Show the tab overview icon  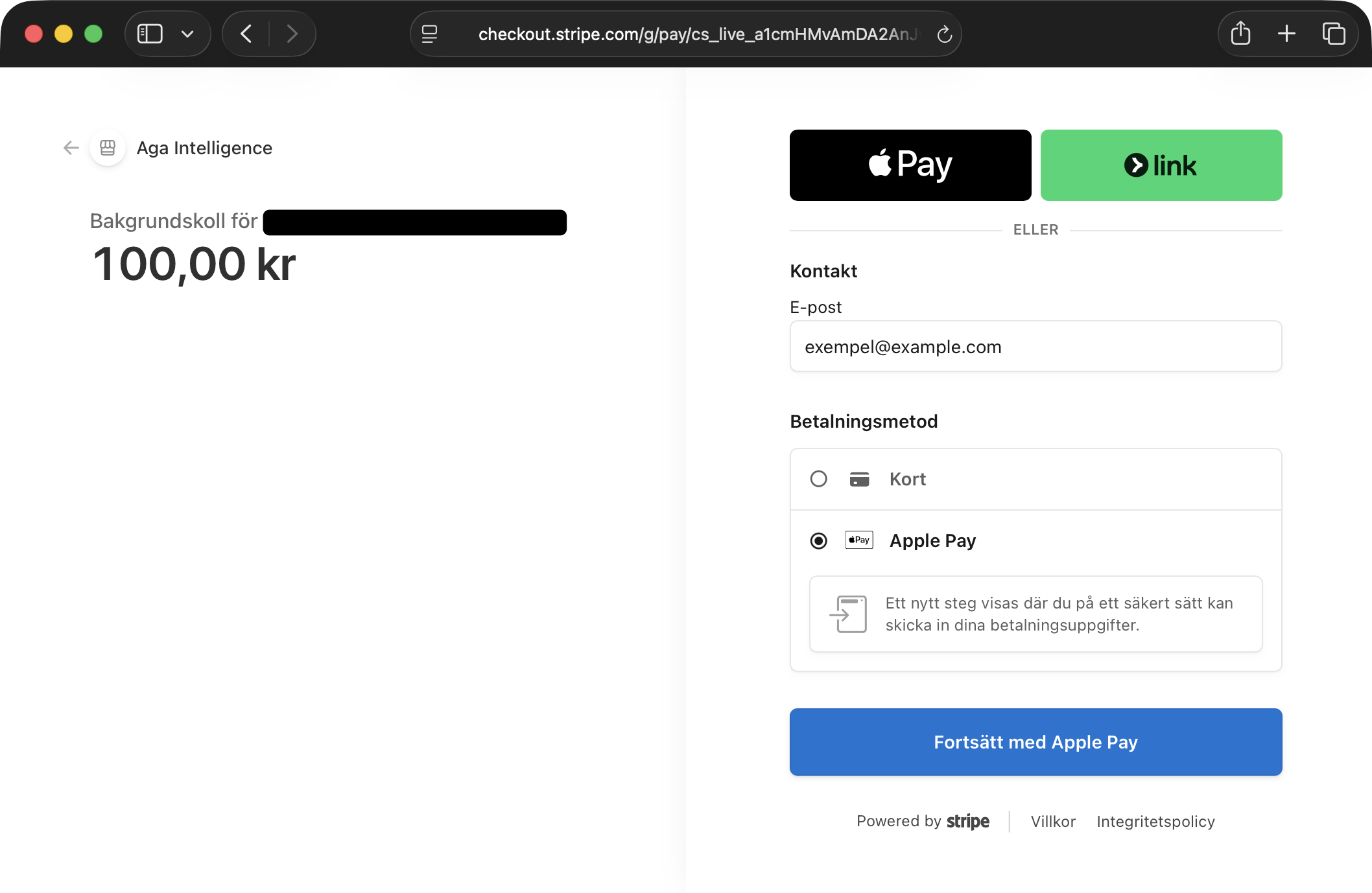(1334, 34)
